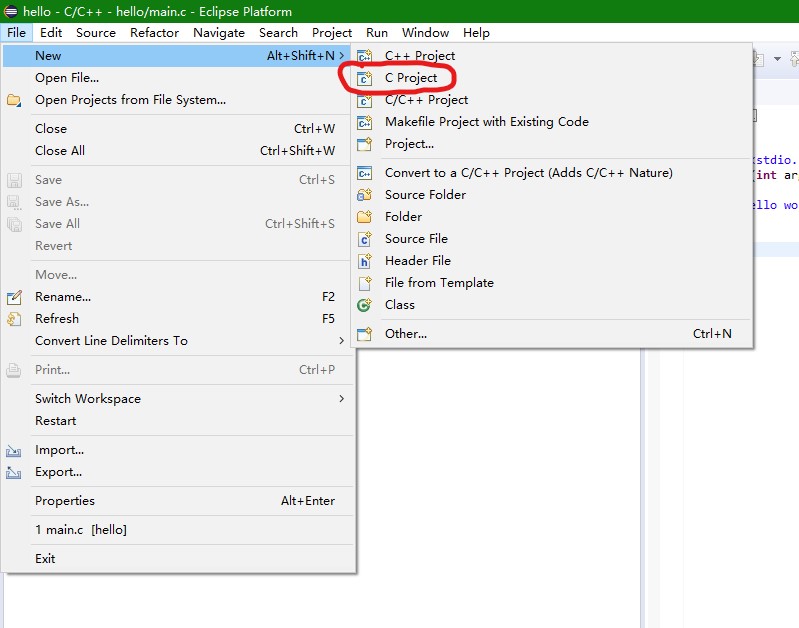
Task: Click the C++ Project icon
Action: (x=364, y=56)
